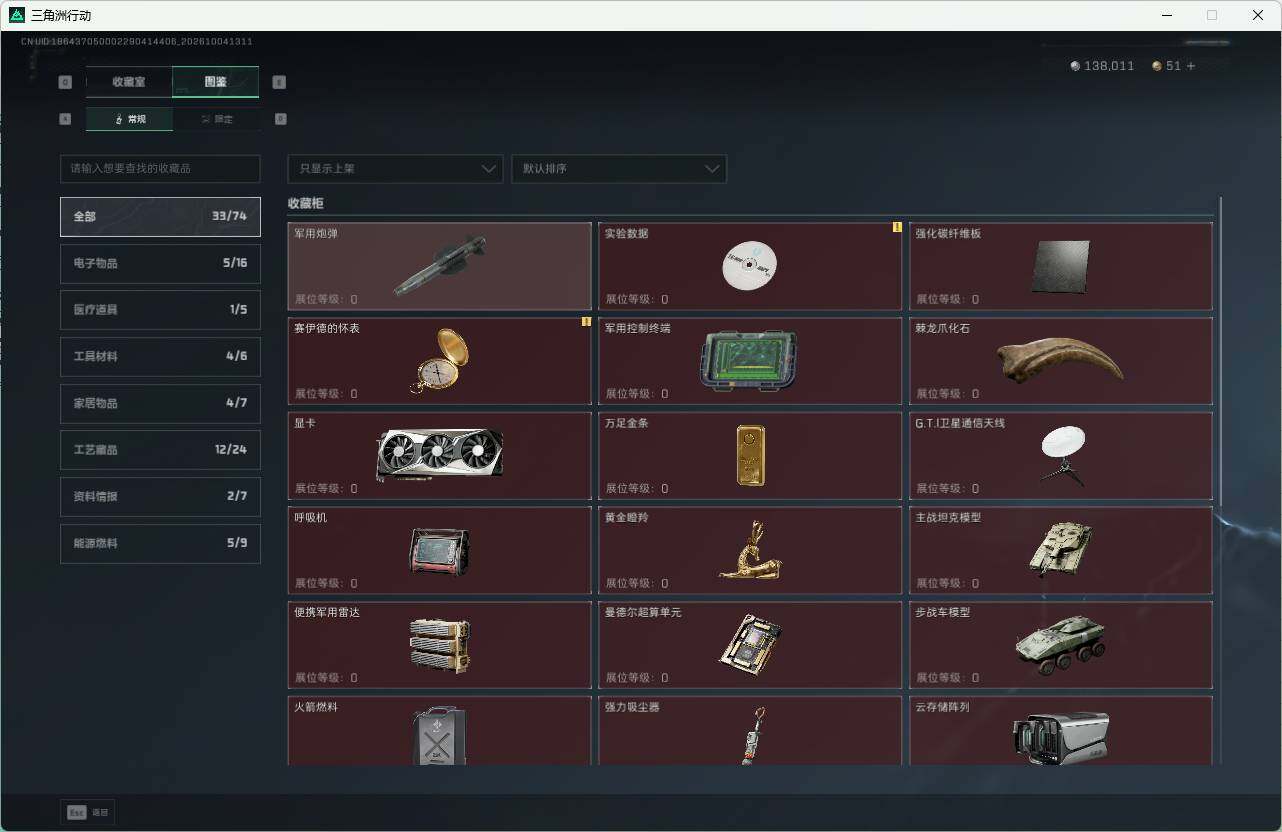Open the 实验数据 disc item

(x=750, y=266)
